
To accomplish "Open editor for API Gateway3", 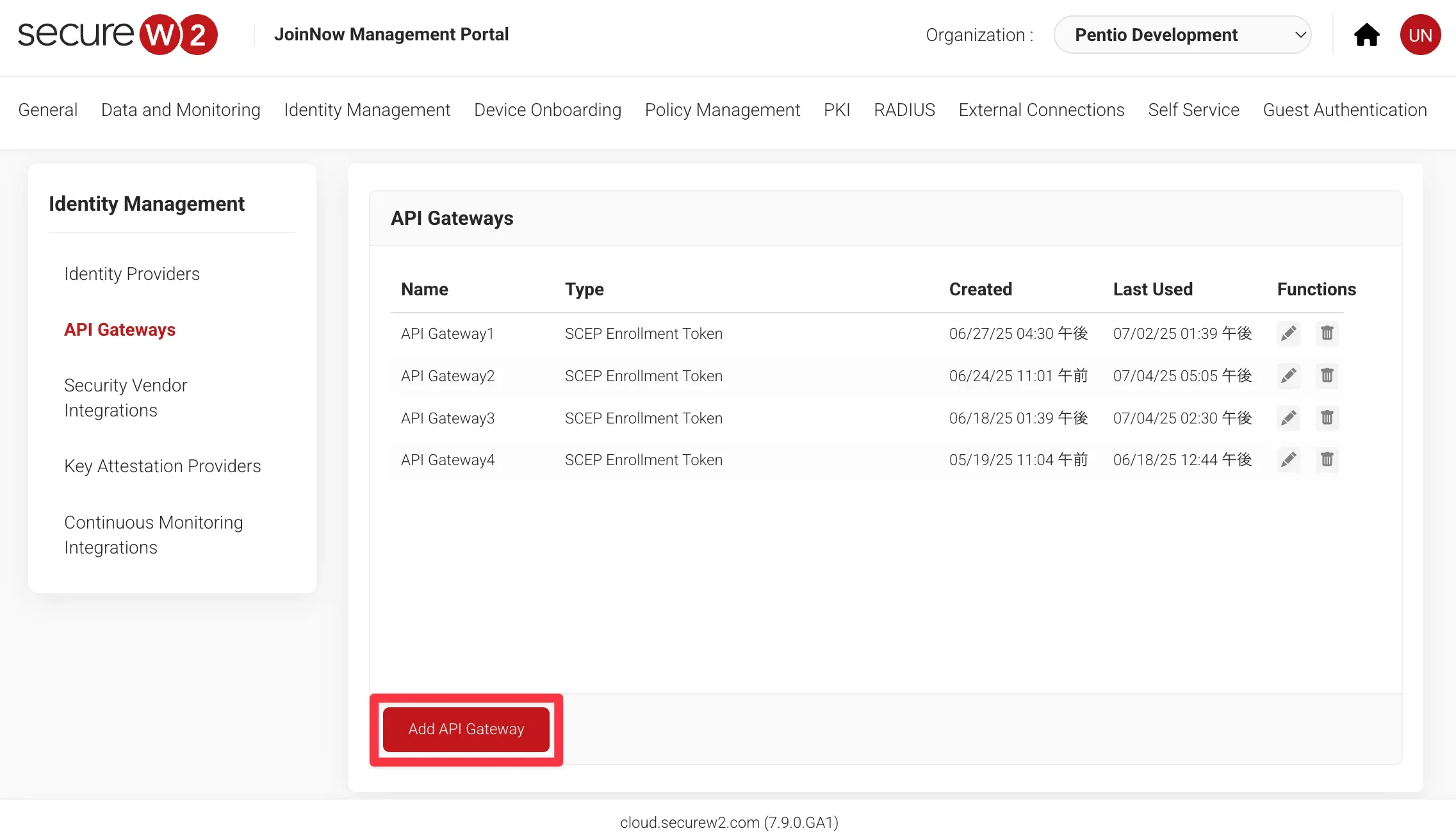I will [1288, 418].
